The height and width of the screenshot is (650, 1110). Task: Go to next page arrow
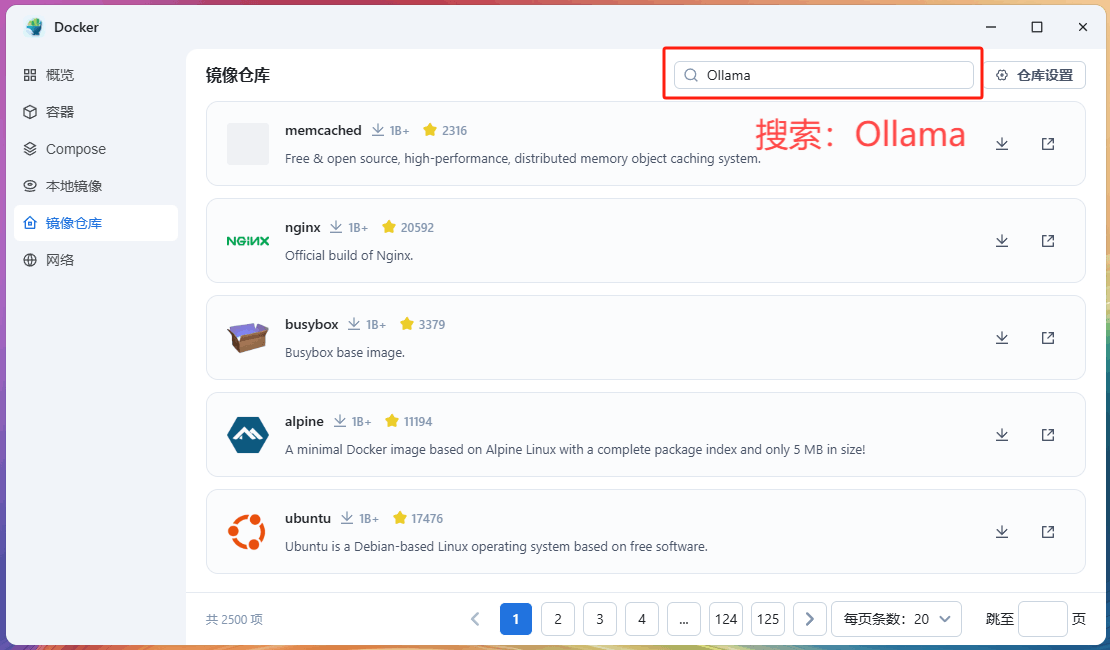click(x=810, y=619)
